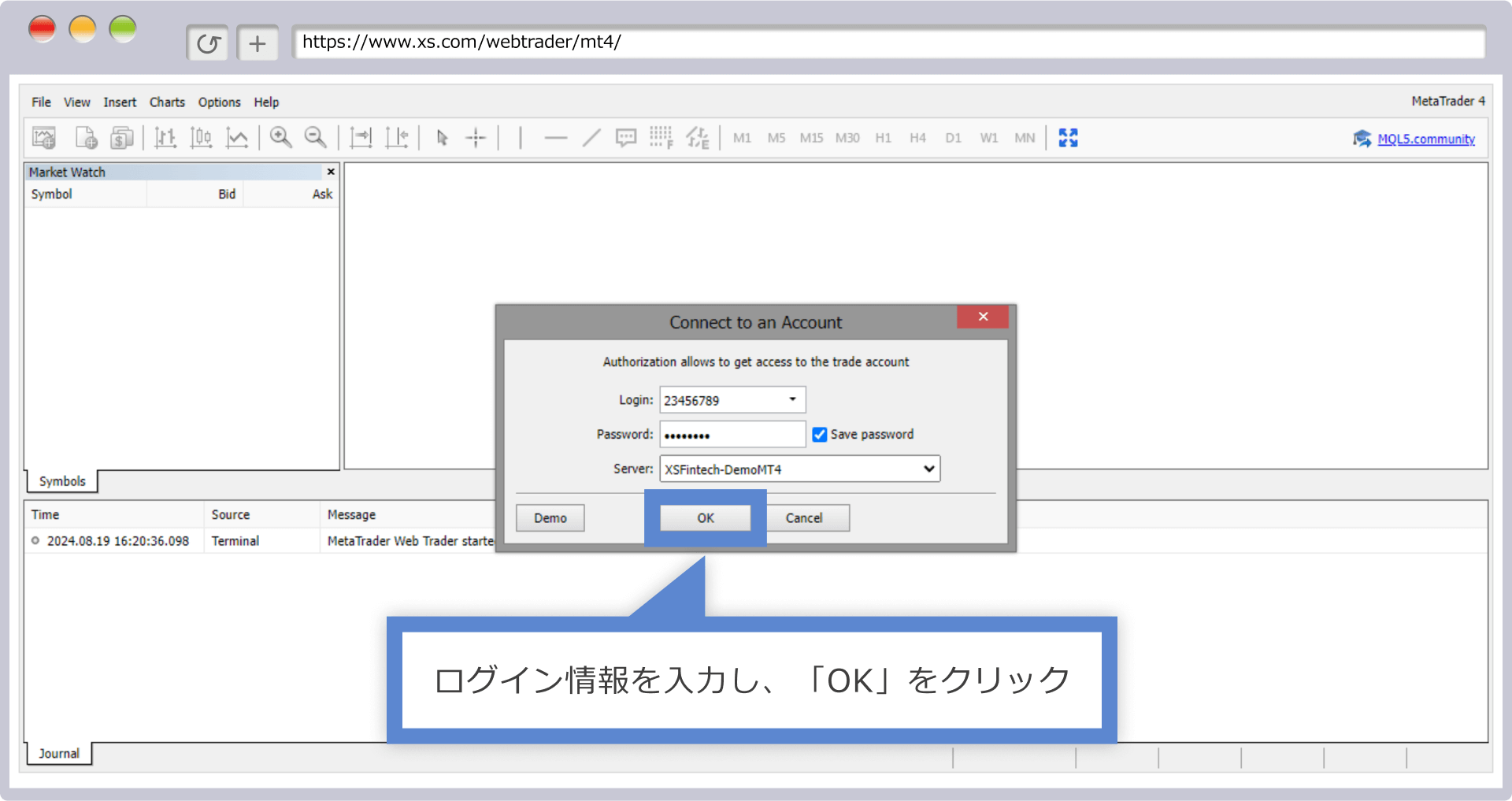1512x801 pixels.
Task: Toggle chart auto scroll icon
Action: [361, 138]
